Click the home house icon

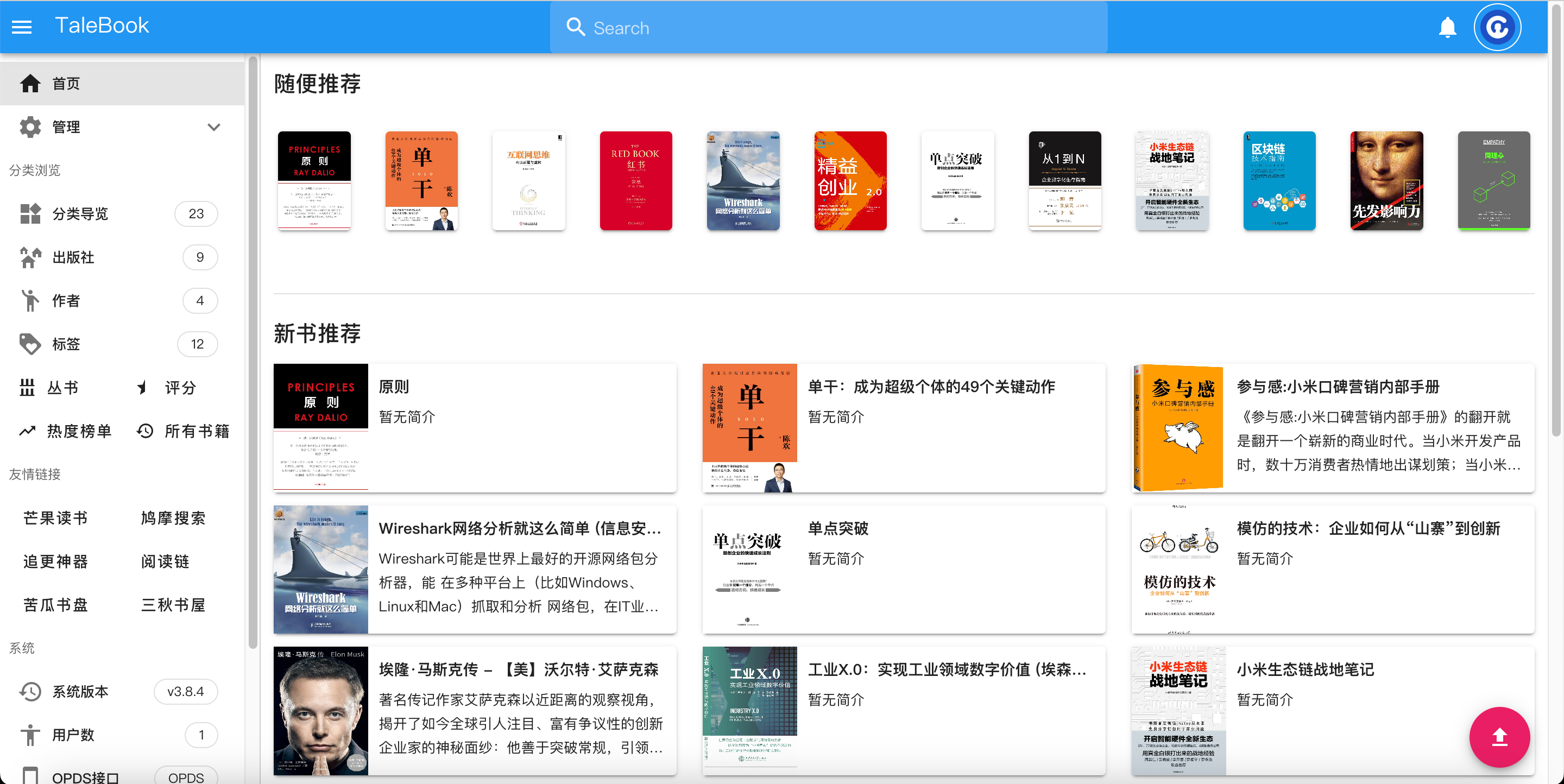30,83
